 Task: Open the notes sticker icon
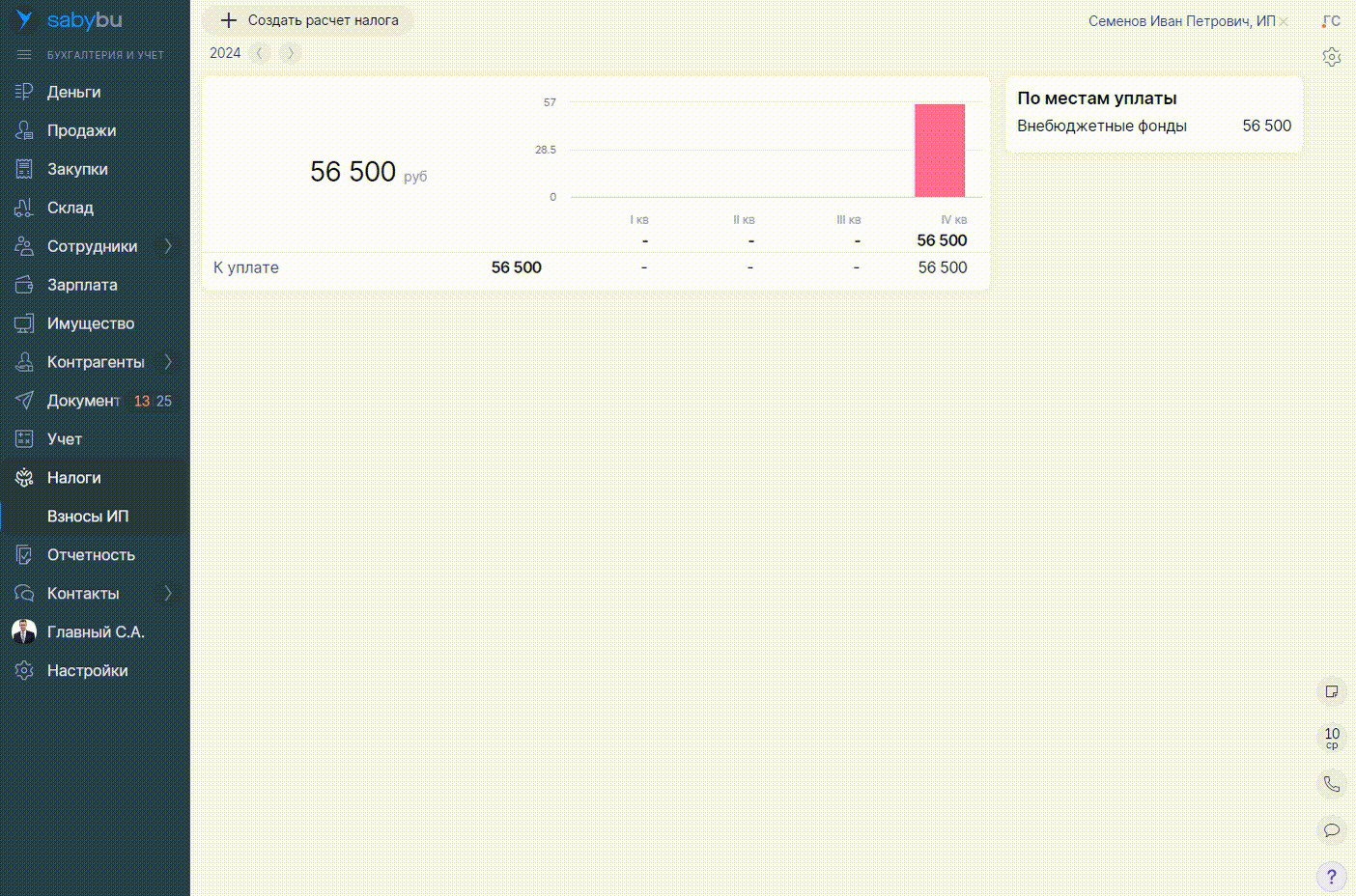click(x=1332, y=691)
